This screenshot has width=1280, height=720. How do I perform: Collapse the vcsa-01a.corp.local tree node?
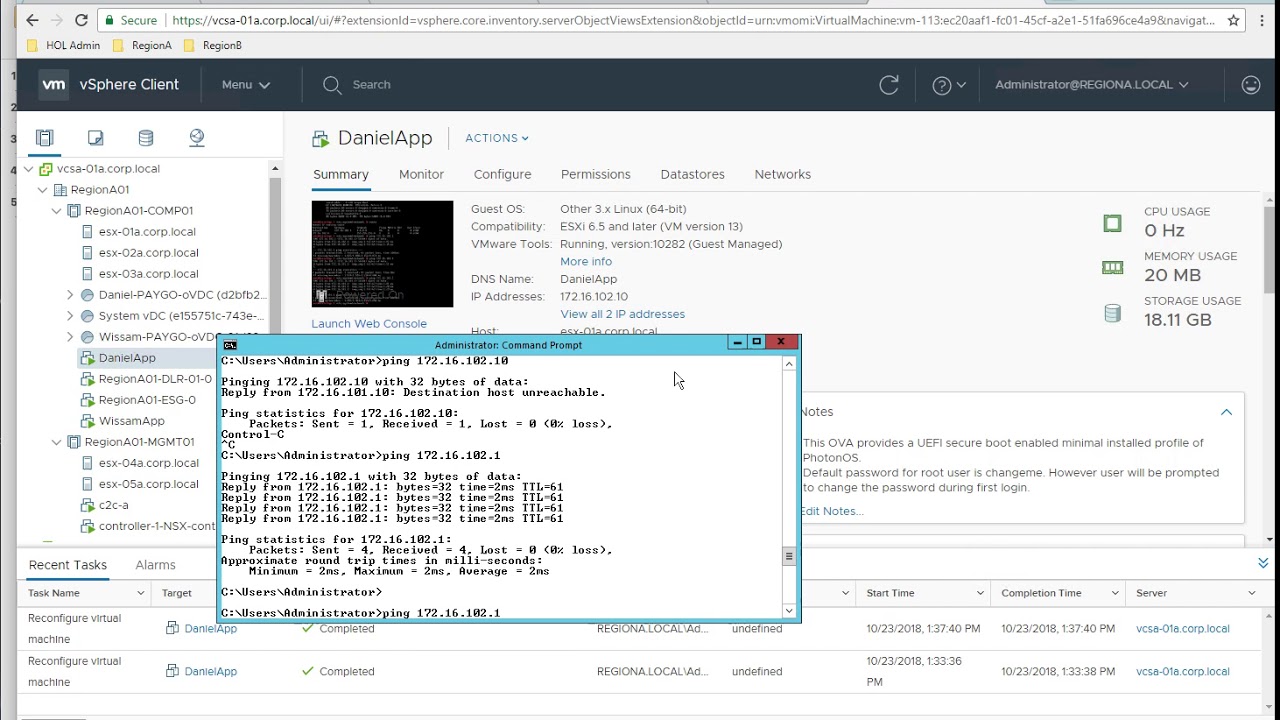[28, 169]
